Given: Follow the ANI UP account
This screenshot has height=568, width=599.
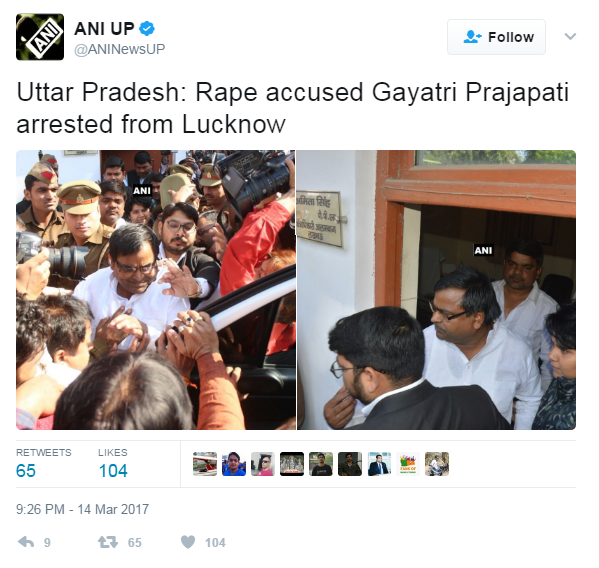Looking at the screenshot, I should pos(496,37).
